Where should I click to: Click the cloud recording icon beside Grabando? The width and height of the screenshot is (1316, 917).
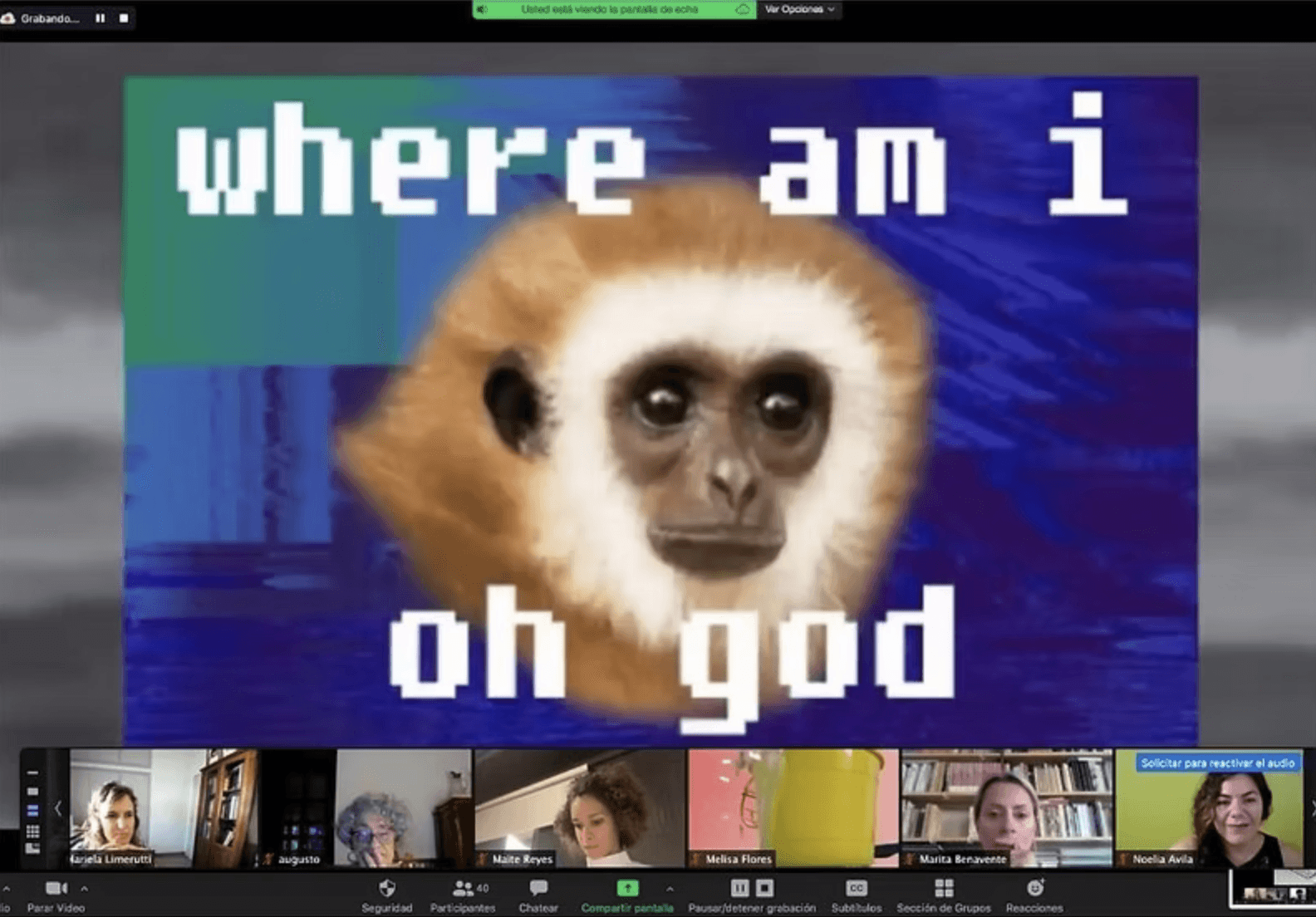click(8, 18)
